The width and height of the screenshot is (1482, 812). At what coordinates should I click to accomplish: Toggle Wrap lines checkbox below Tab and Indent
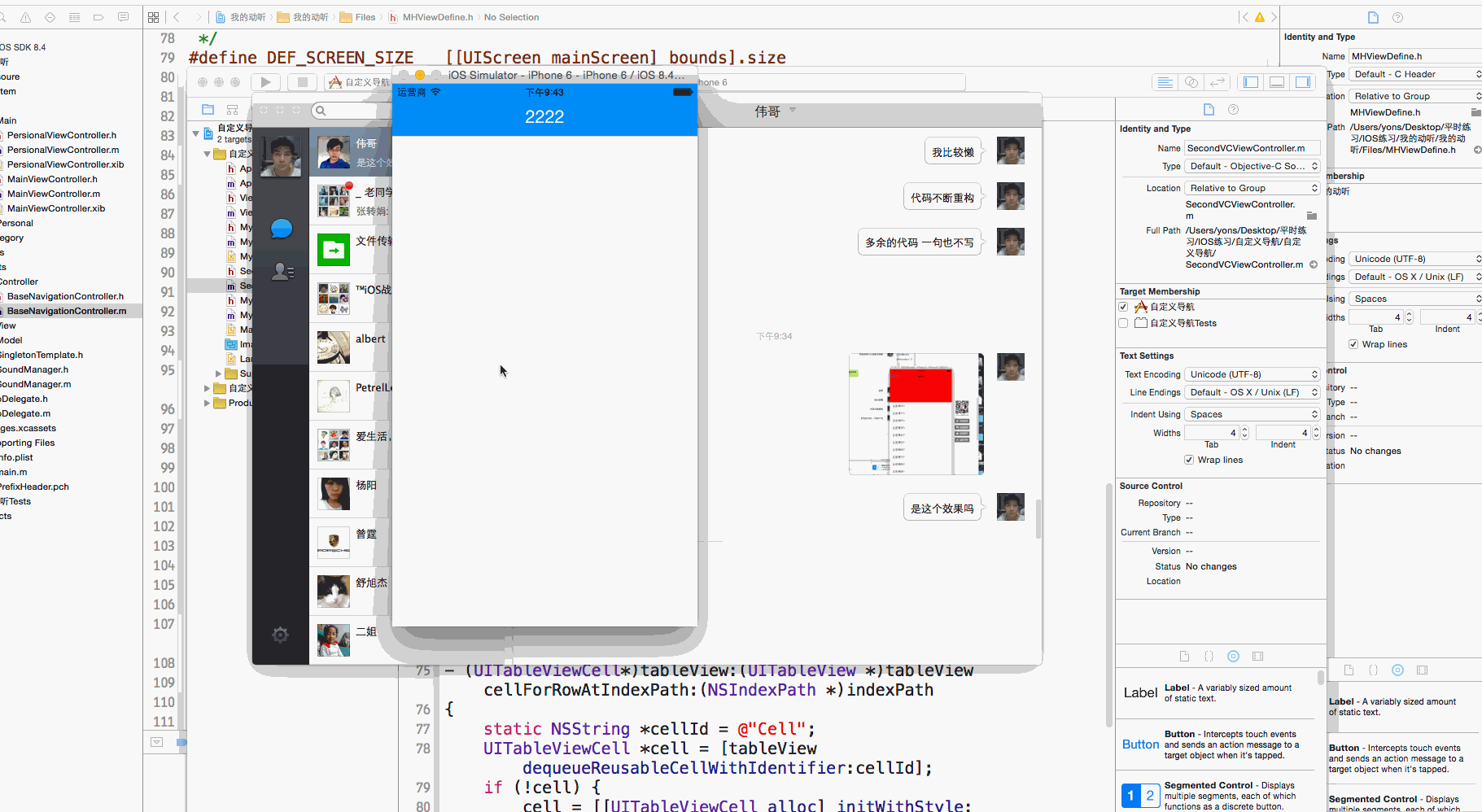click(1189, 460)
